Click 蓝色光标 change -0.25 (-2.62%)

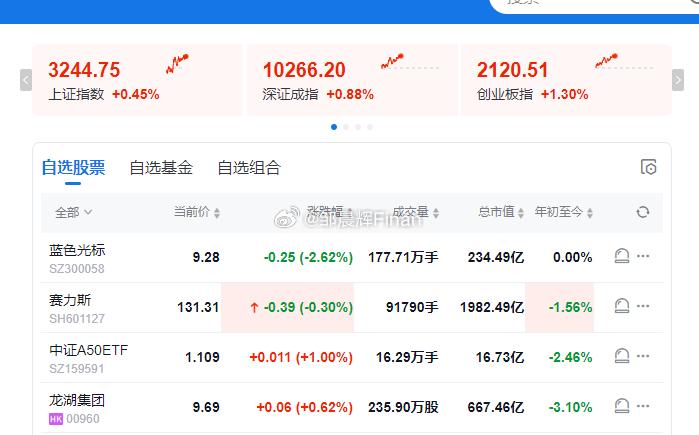tap(308, 257)
